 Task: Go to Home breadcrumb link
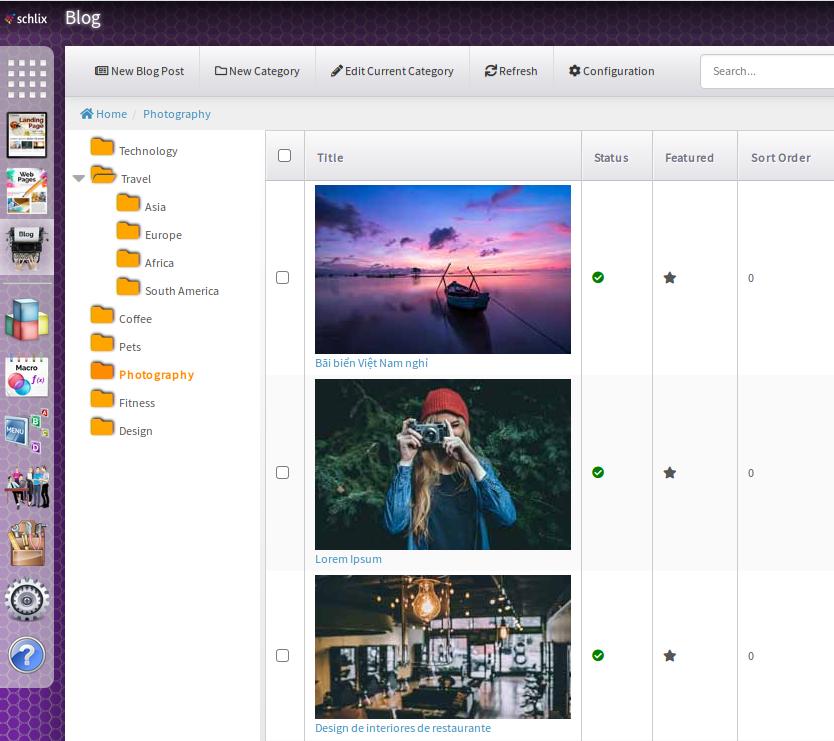pos(104,114)
